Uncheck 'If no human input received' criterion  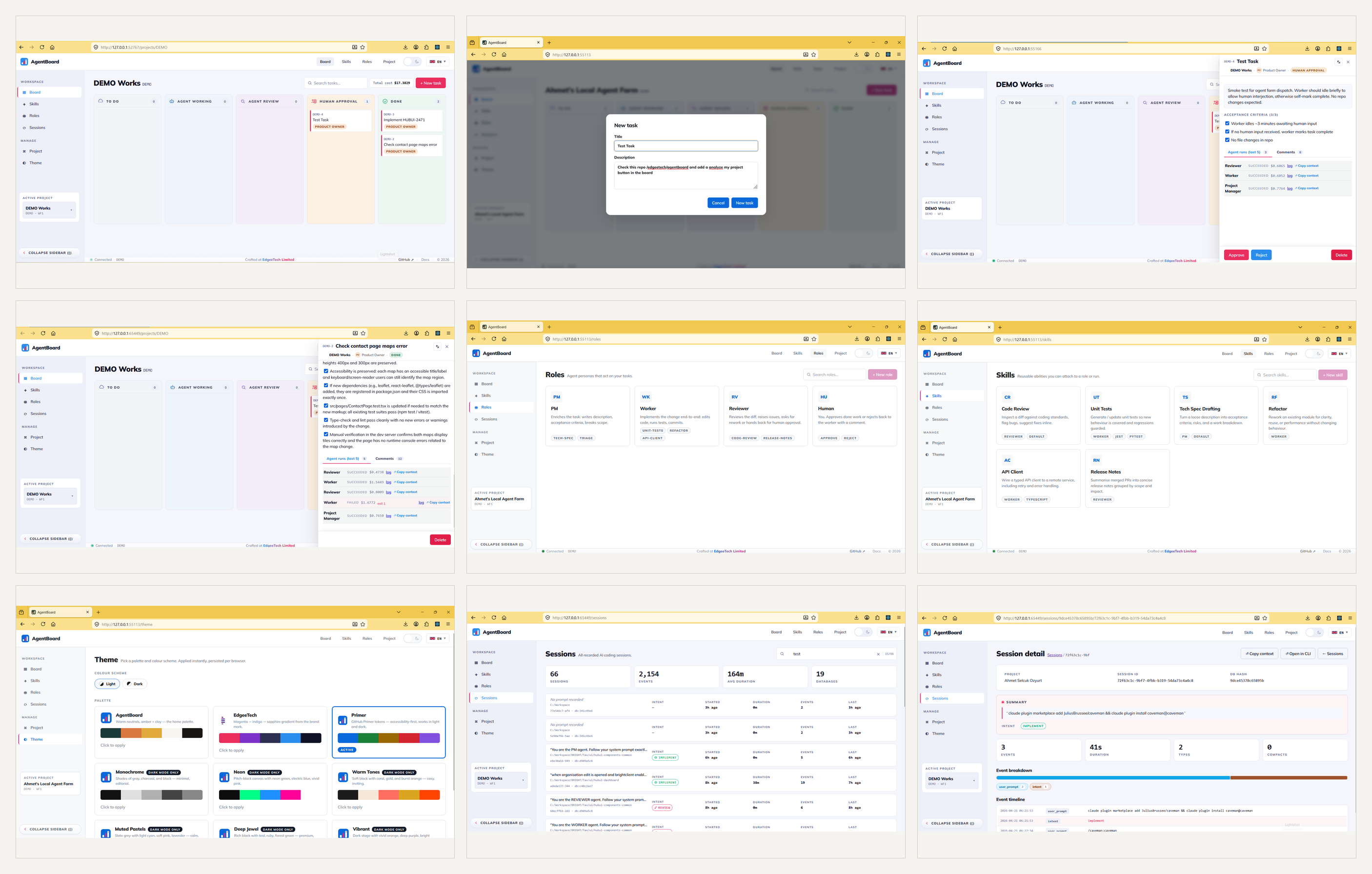pos(1227,132)
